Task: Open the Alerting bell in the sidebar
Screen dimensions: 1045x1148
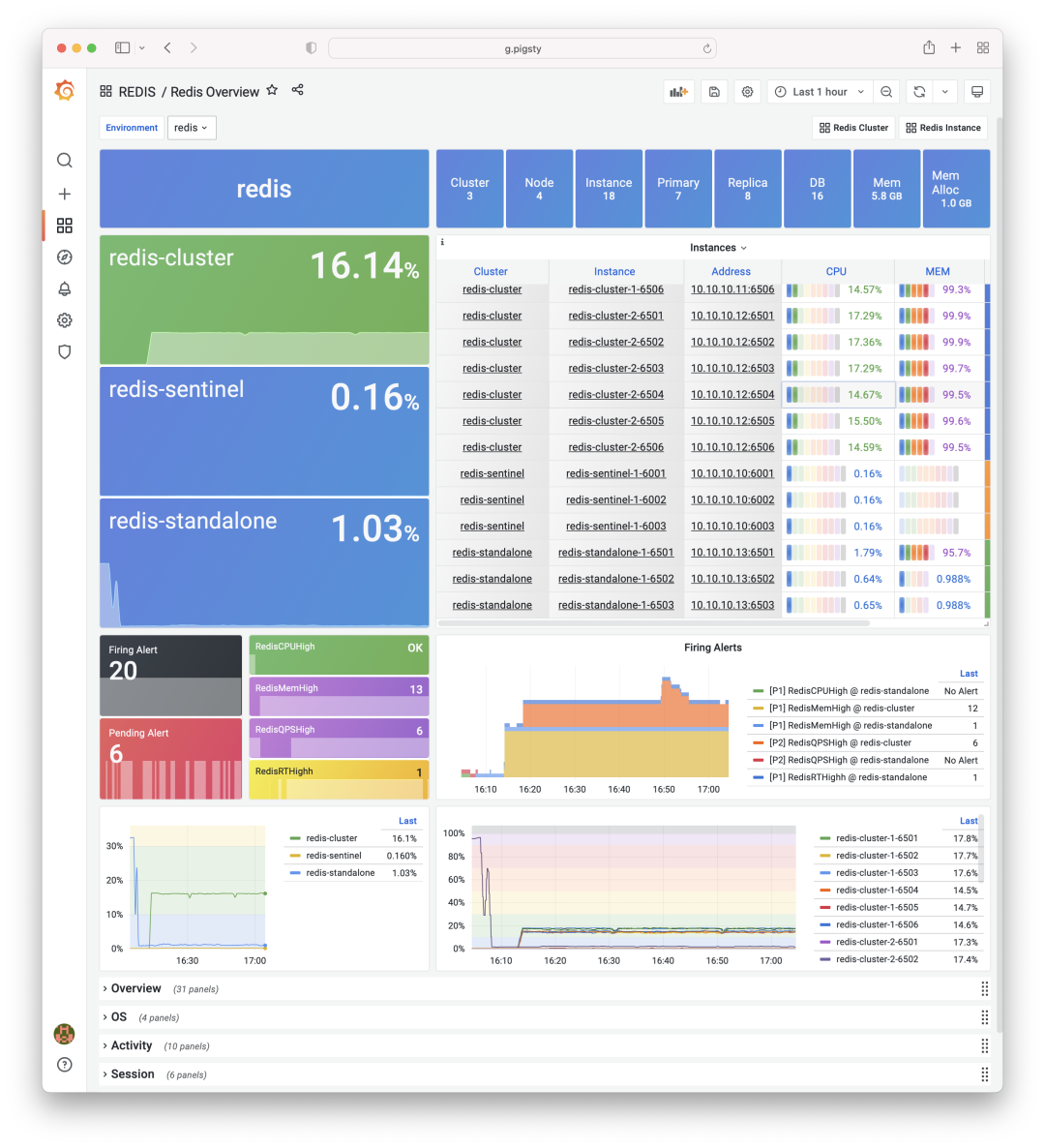Action: pos(64,288)
